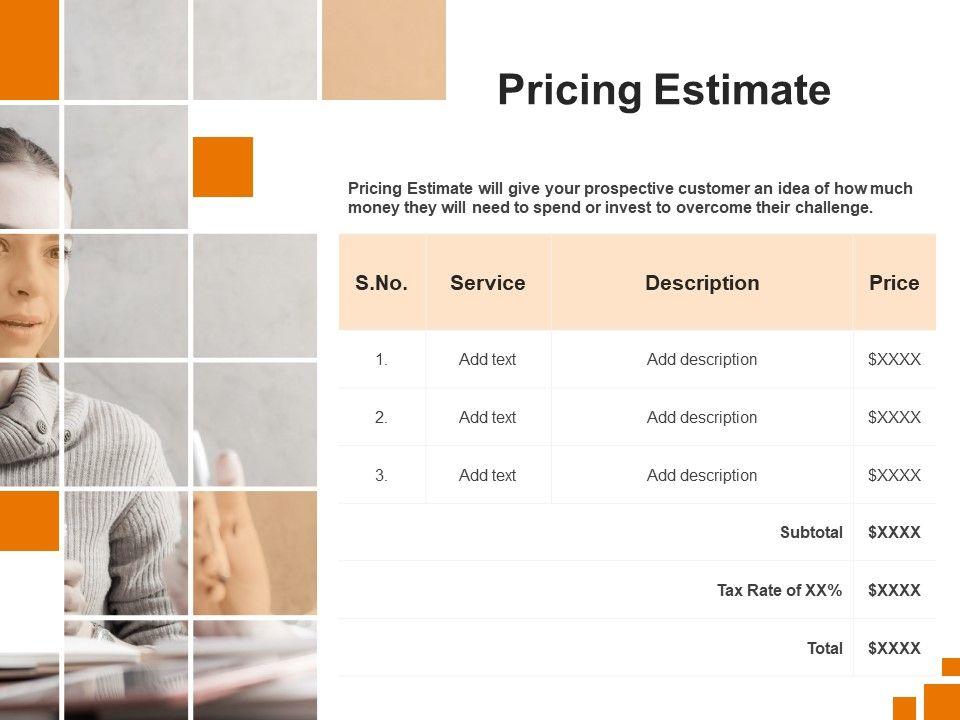Click the Tax Rate of XX% label
Viewport: 960px width, 720px height.
[x=779, y=590]
